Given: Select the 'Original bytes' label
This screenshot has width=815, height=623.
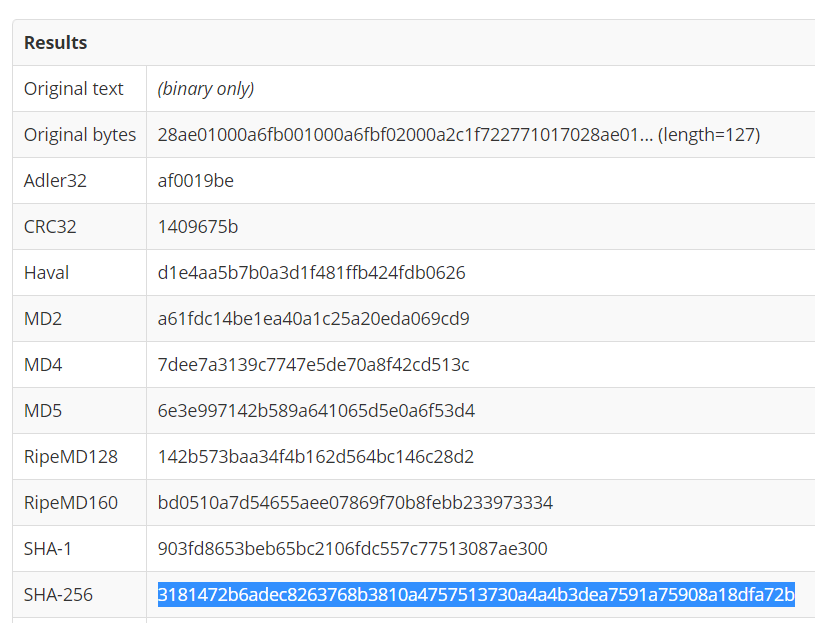Looking at the screenshot, I should [x=80, y=135].
